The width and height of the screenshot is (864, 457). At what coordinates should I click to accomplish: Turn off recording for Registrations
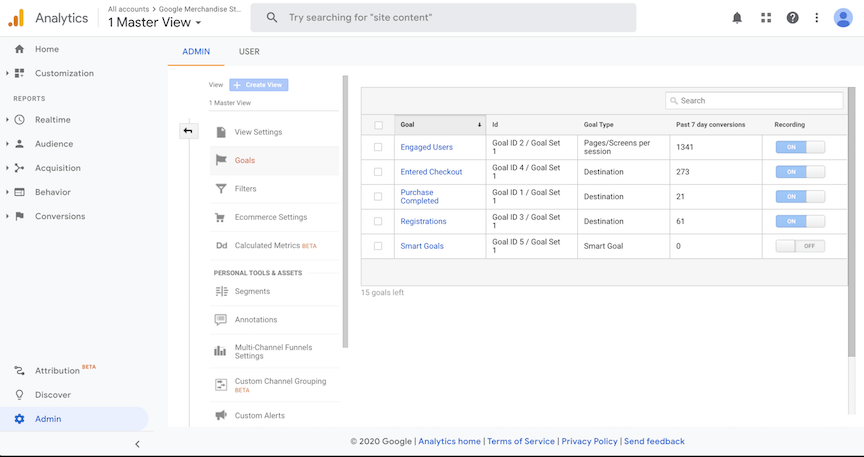pyautogui.click(x=800, y=221)
